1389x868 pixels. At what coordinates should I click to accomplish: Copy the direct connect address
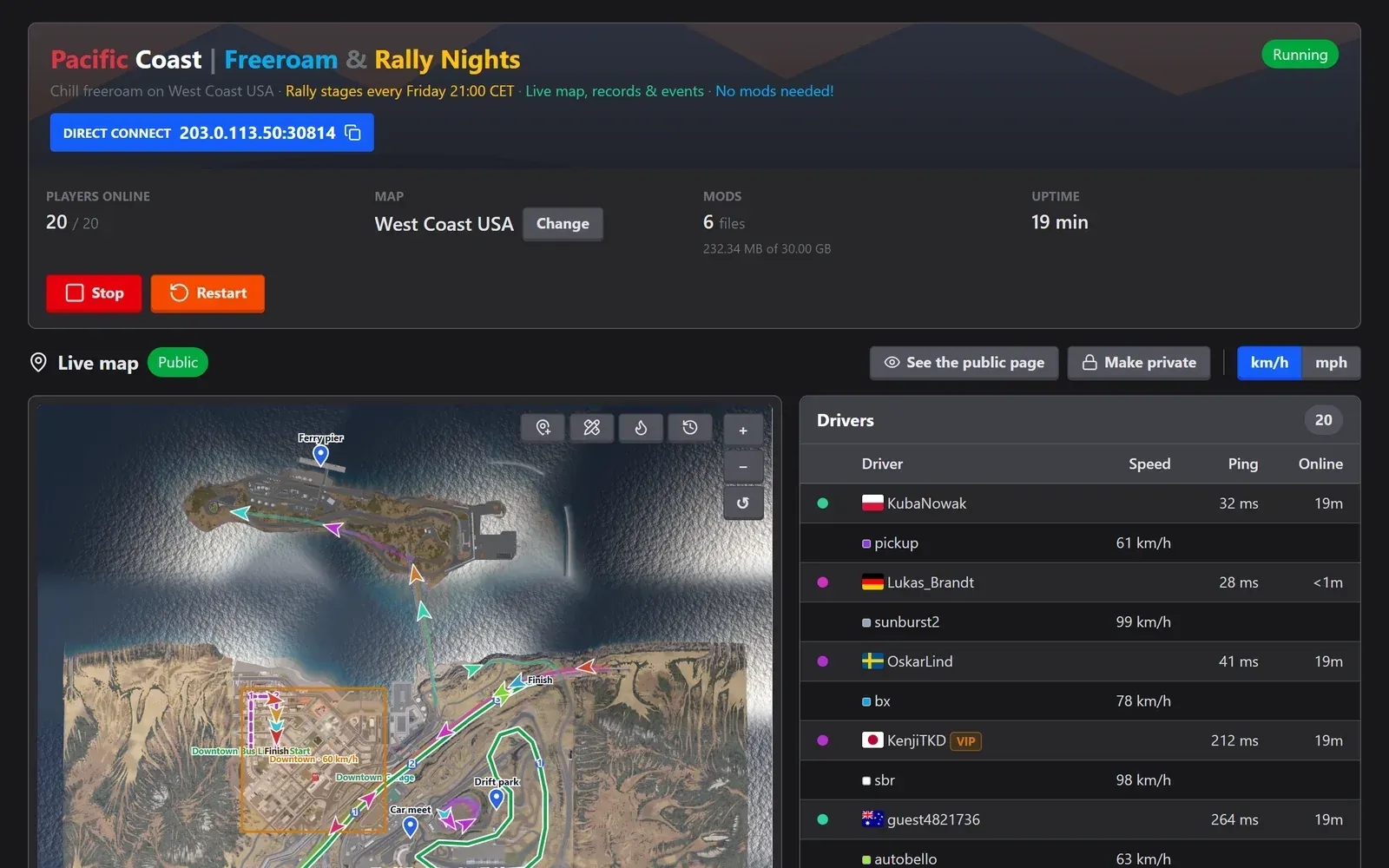[x=352, y=133]
